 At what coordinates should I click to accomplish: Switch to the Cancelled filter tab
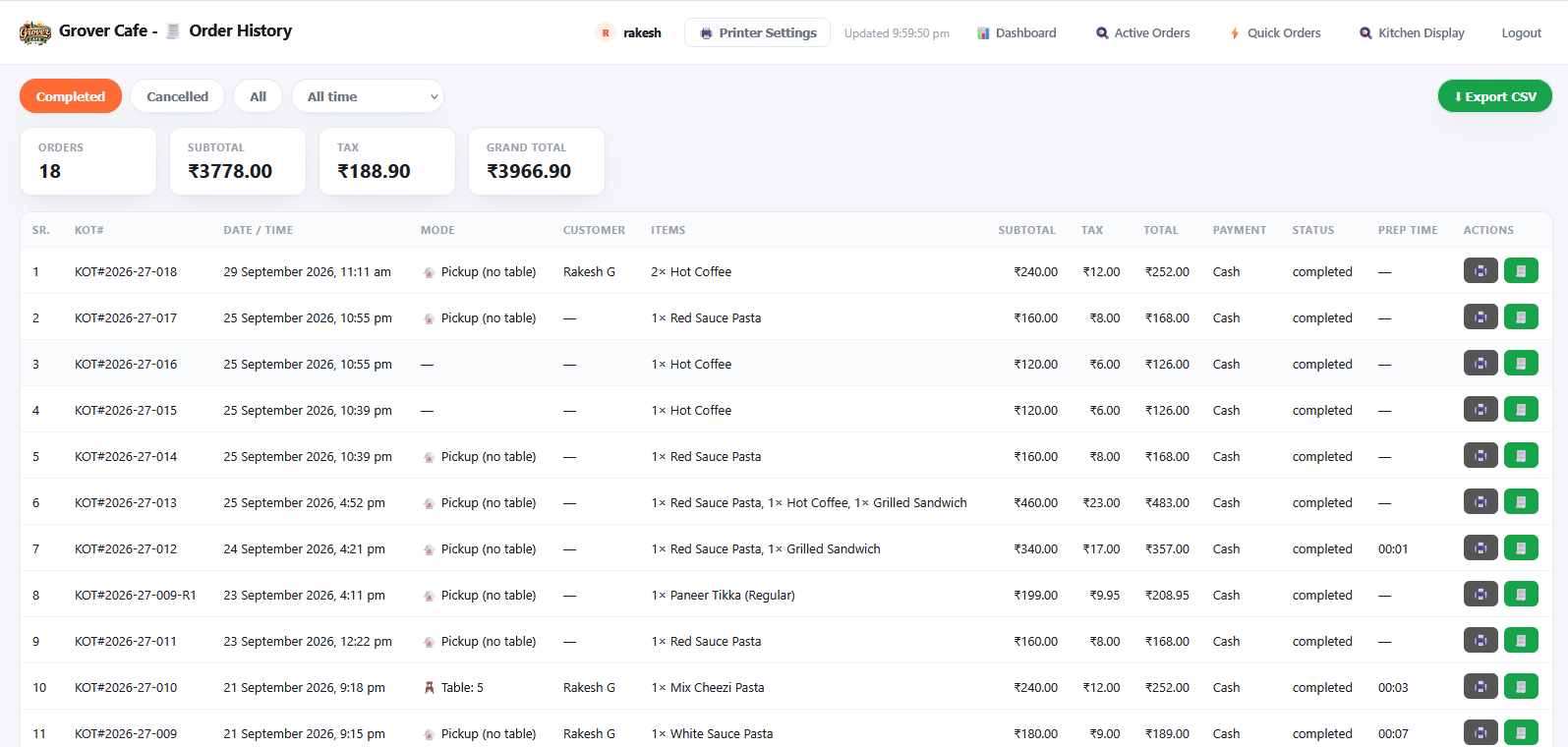pos(177,96)
